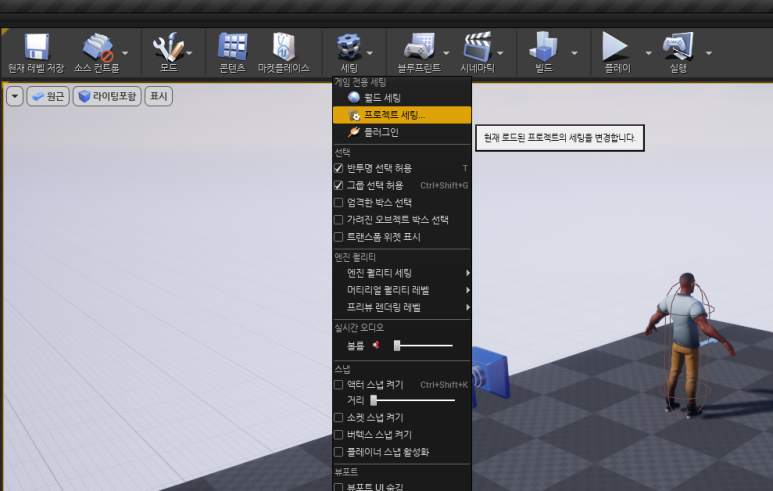The image size is (773, 491).
Task: Enable Show Transform Widget checkbox
Action: click(339, 237)
